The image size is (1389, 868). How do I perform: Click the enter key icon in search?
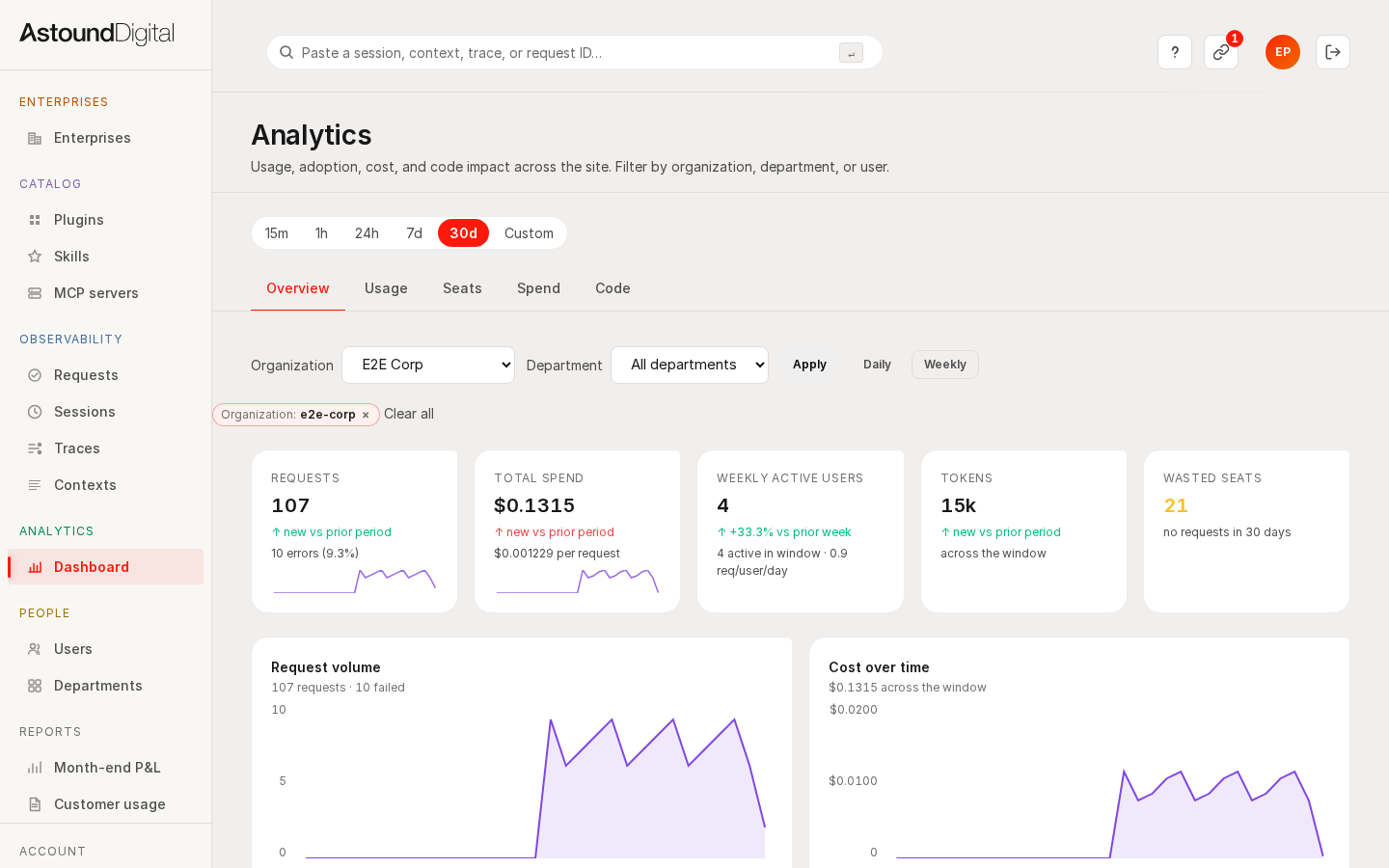851,53
